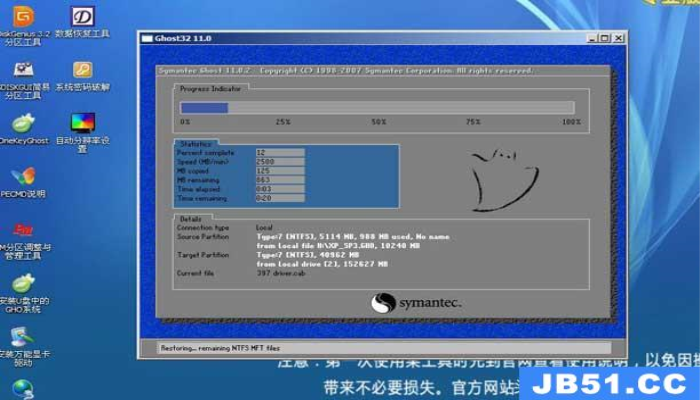Click the 'Source Partition' label
The image size is (700, 400).
[203, 237]
